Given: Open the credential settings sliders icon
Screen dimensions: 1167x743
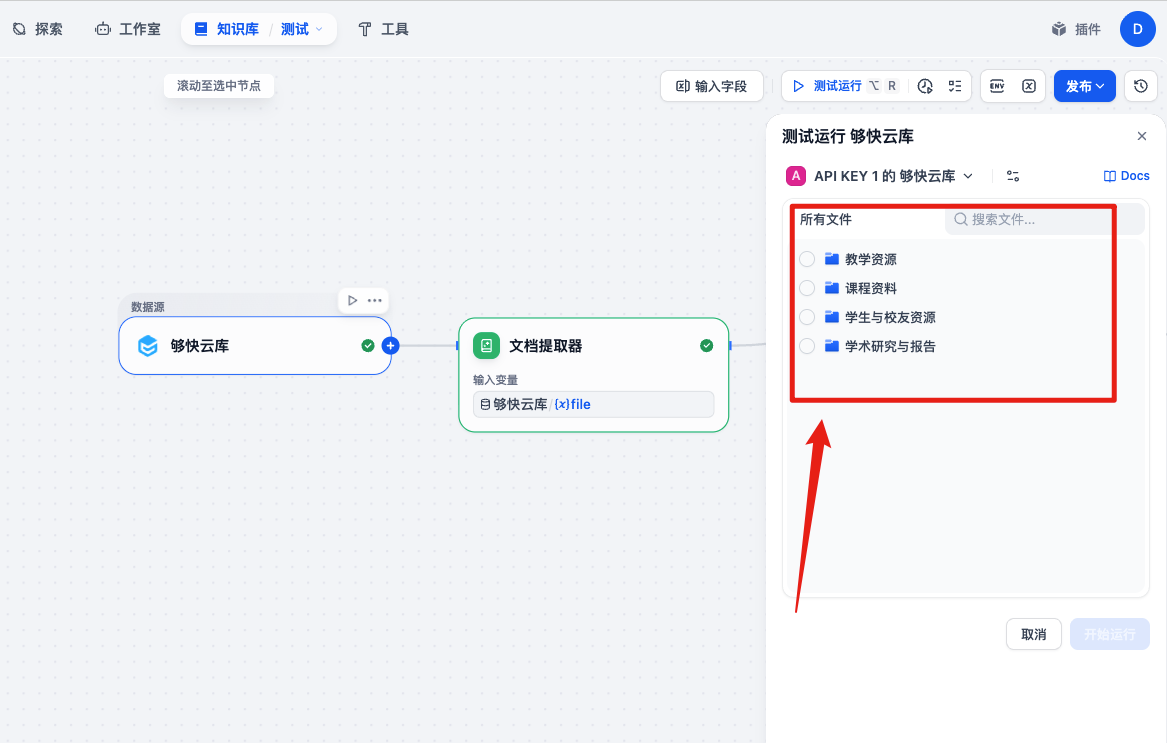Looking at the screenshot, I should click(1013, 176).
